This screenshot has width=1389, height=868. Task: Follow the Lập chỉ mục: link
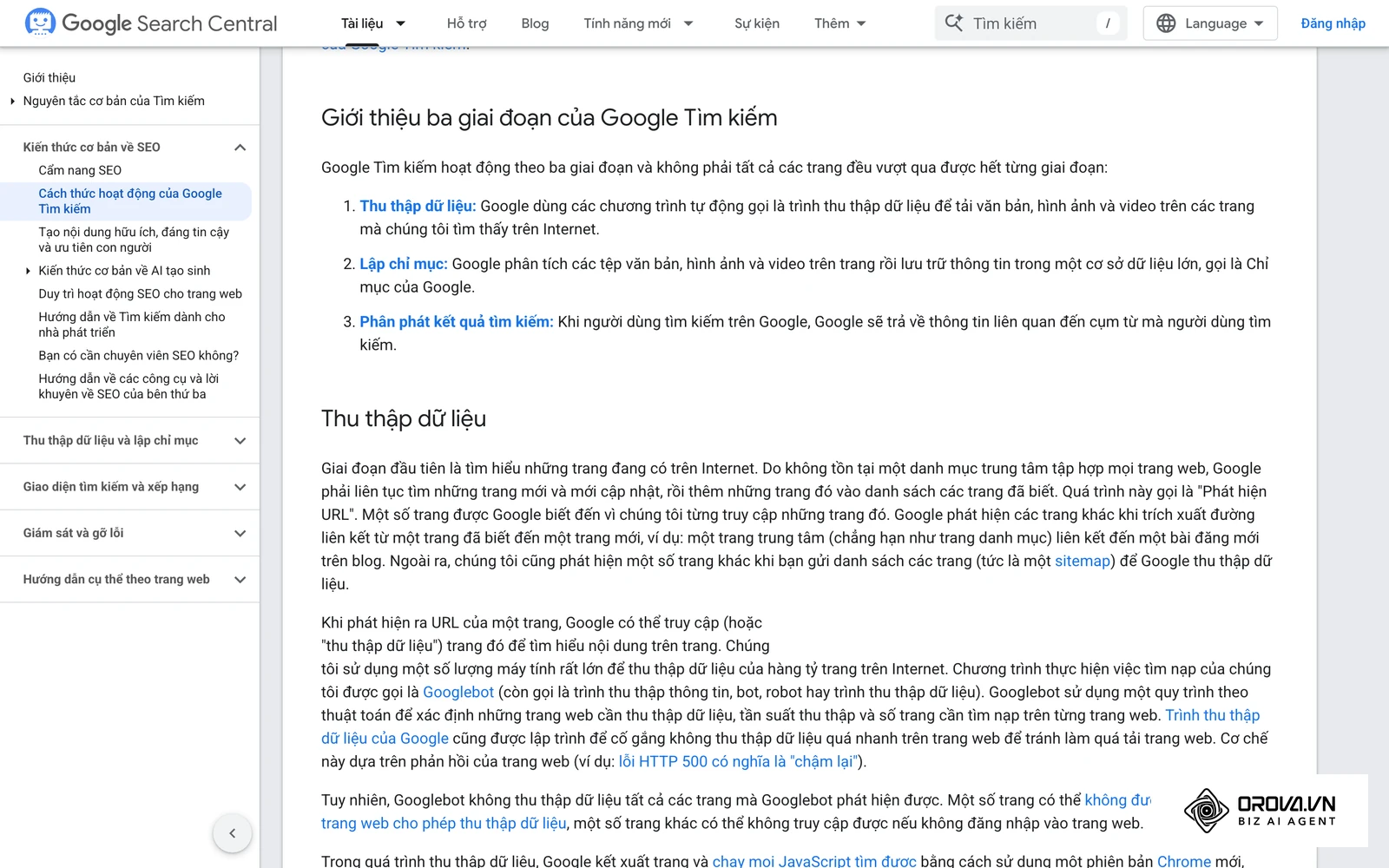pyautogui.click(x=404, y=264)
